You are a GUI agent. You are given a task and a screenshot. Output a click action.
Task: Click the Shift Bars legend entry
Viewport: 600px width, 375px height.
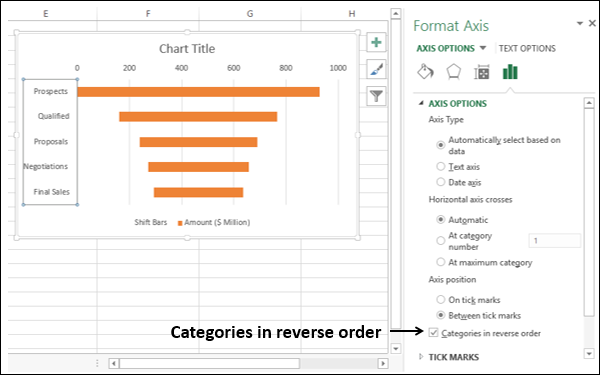point(150,222)
